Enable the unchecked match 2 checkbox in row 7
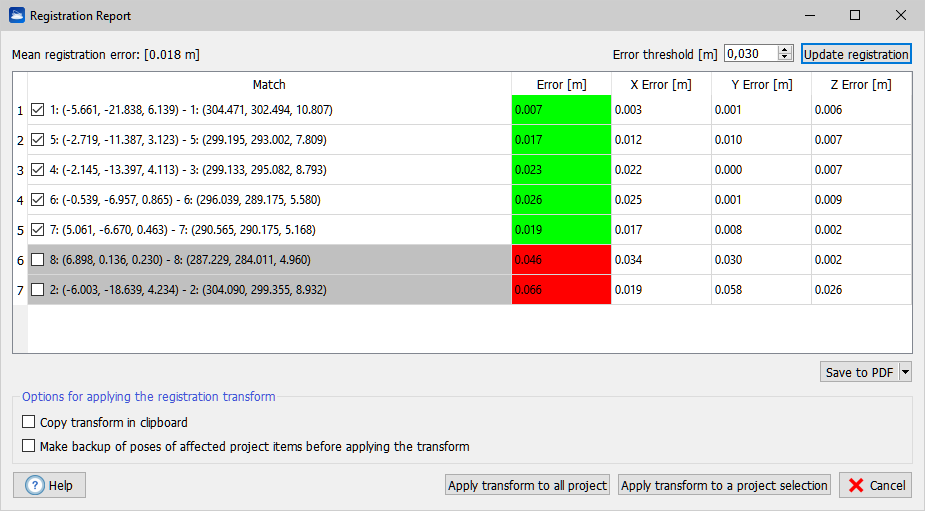The width and height of the screenshot is (925, 511). click(x=38, y=290)
